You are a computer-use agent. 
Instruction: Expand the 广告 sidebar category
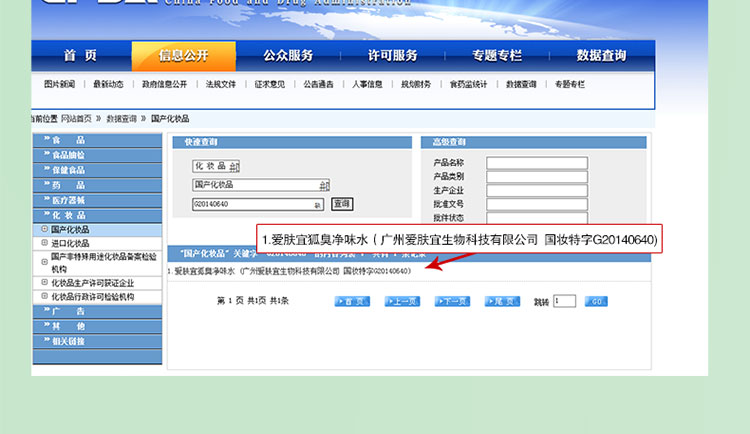click(x=97, y=312)
